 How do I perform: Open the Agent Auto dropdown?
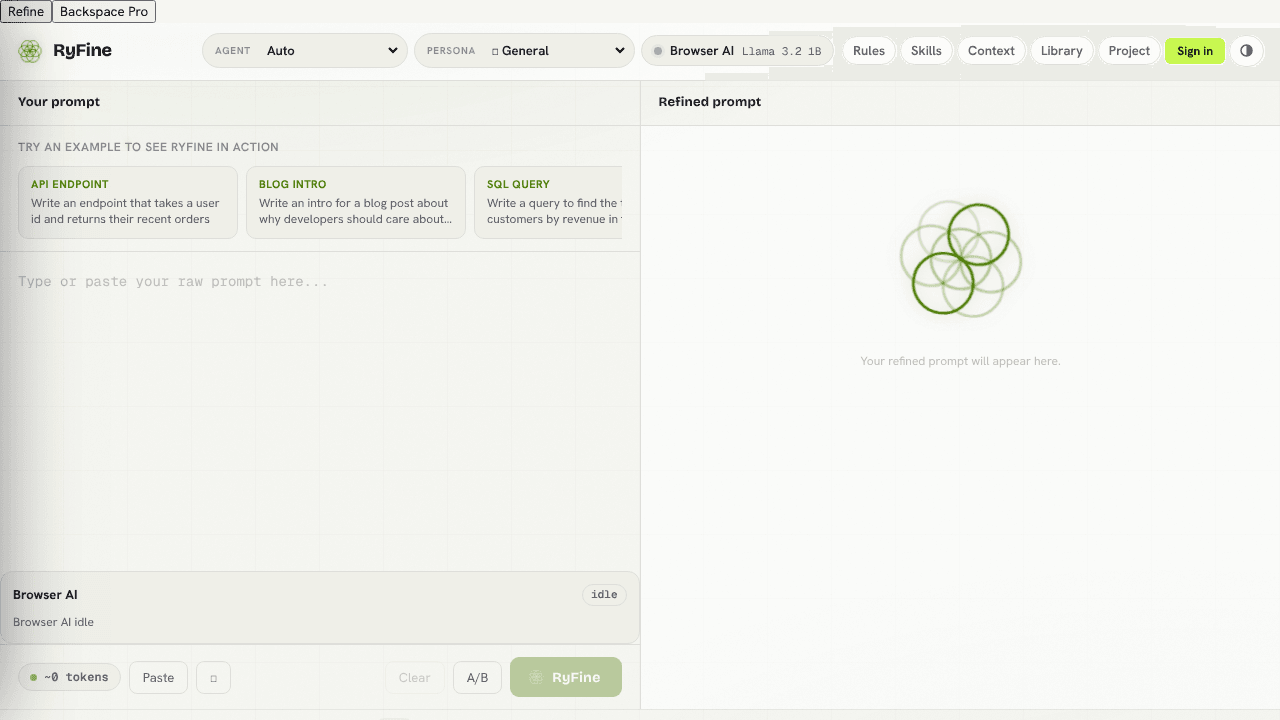305,51
